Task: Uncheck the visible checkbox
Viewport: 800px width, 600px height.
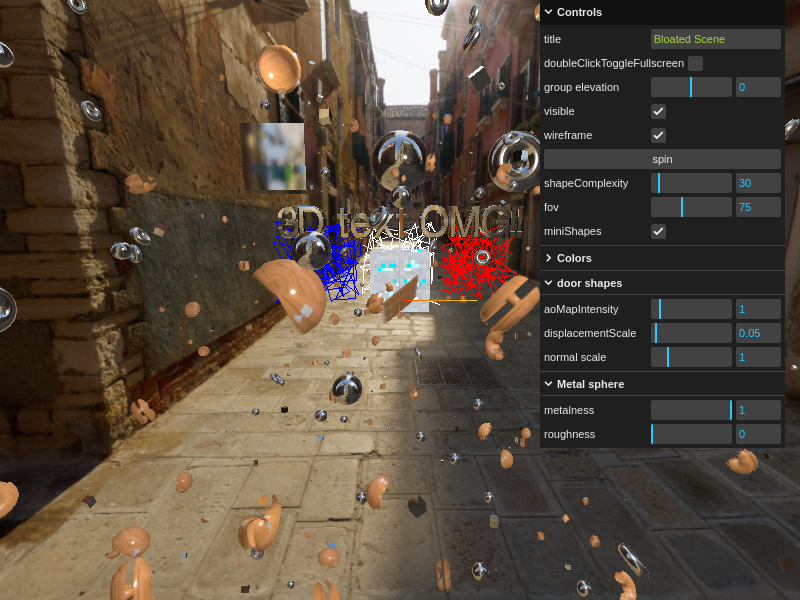Action: [658, 111]
